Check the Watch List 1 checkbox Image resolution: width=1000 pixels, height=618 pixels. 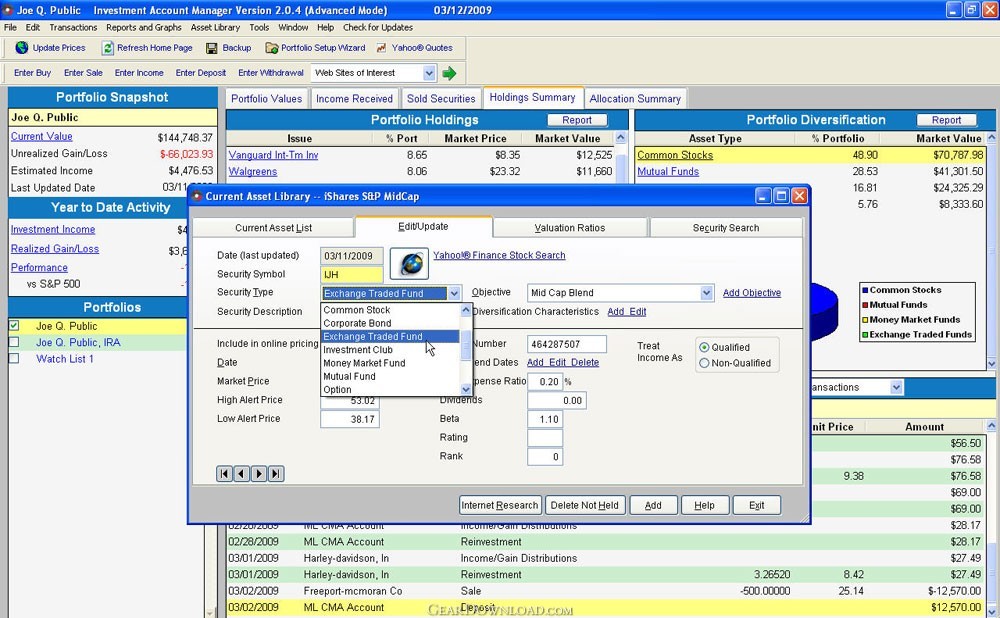pos(14,359)
